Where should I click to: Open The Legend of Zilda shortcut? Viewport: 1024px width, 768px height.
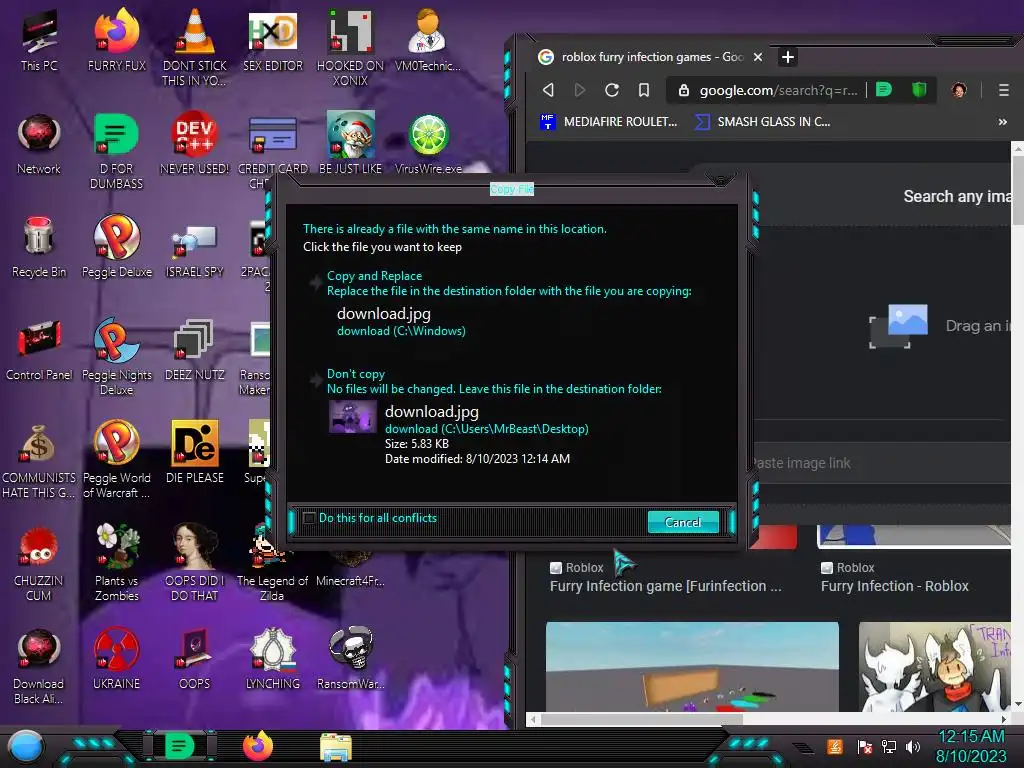point(272,562)
